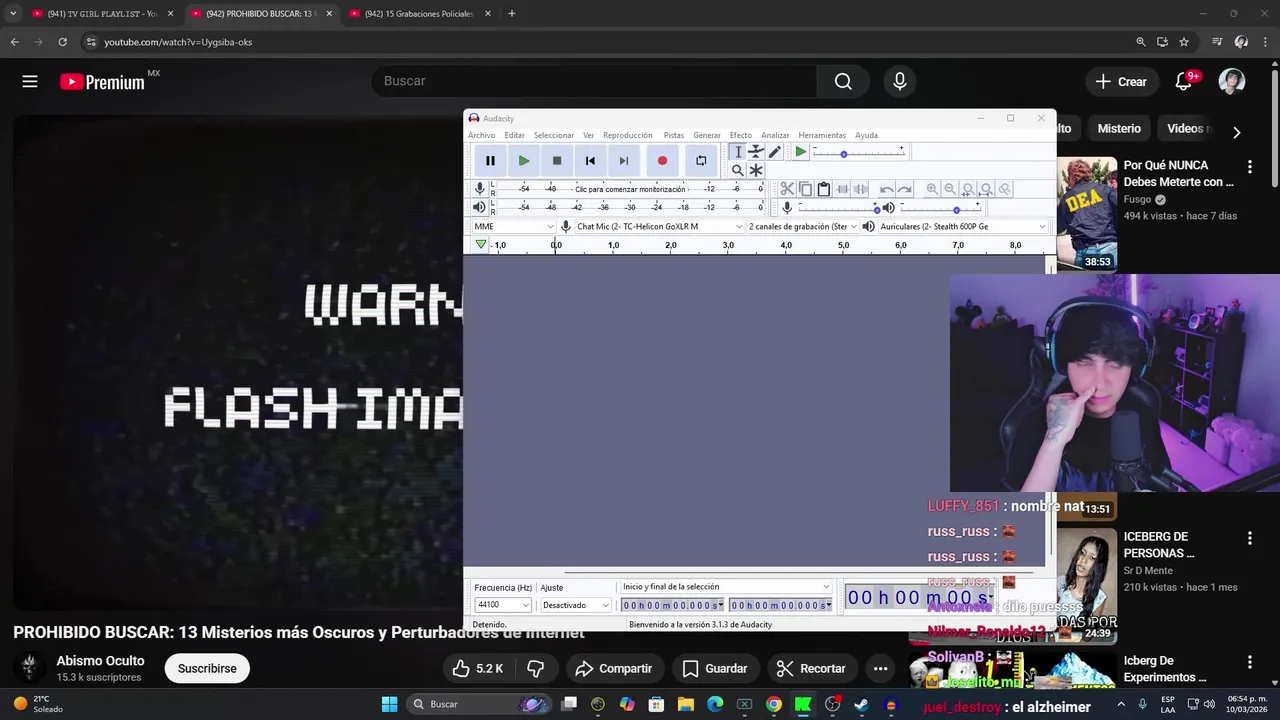Open the Pistas menu in Audacity
The width and height of the screenshot is (1280, 720).
[674, 135]
